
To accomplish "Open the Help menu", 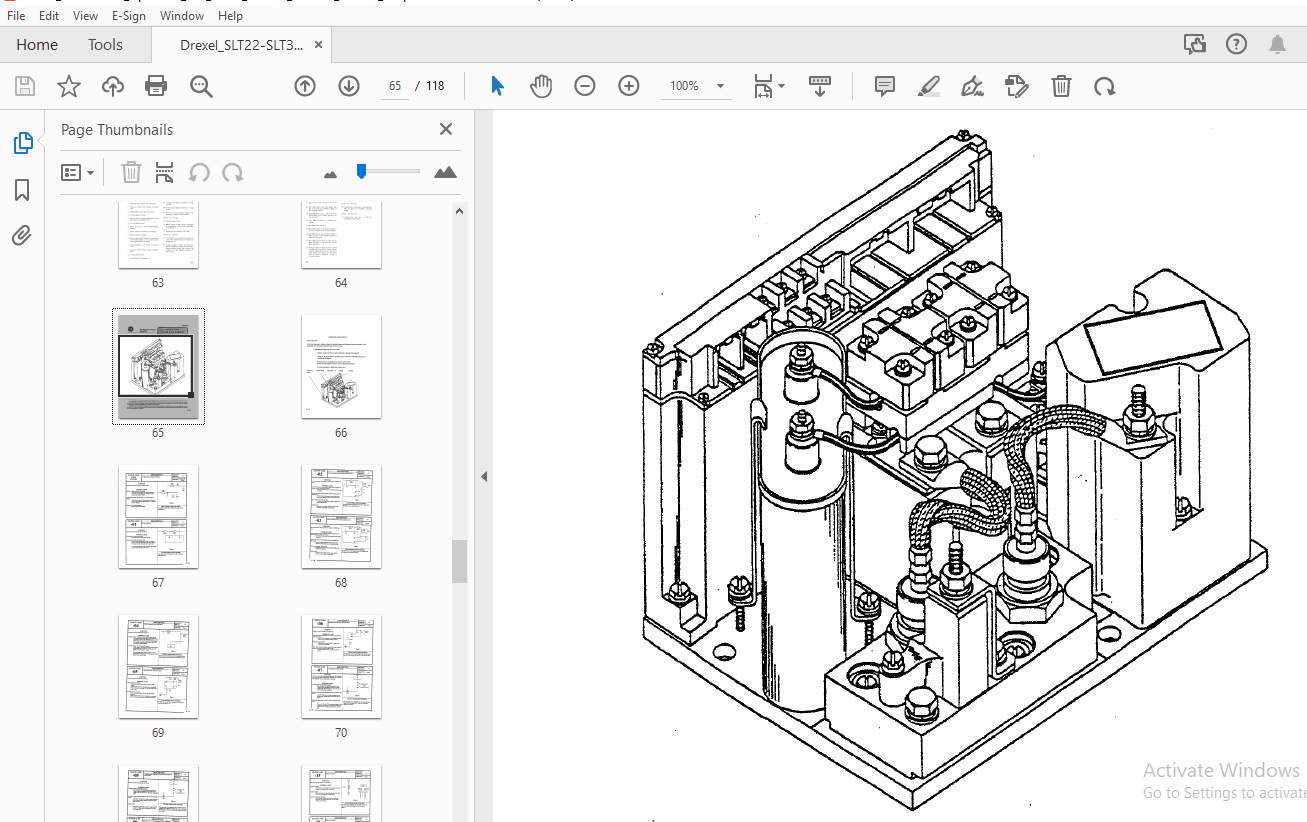I will point(230,15).
